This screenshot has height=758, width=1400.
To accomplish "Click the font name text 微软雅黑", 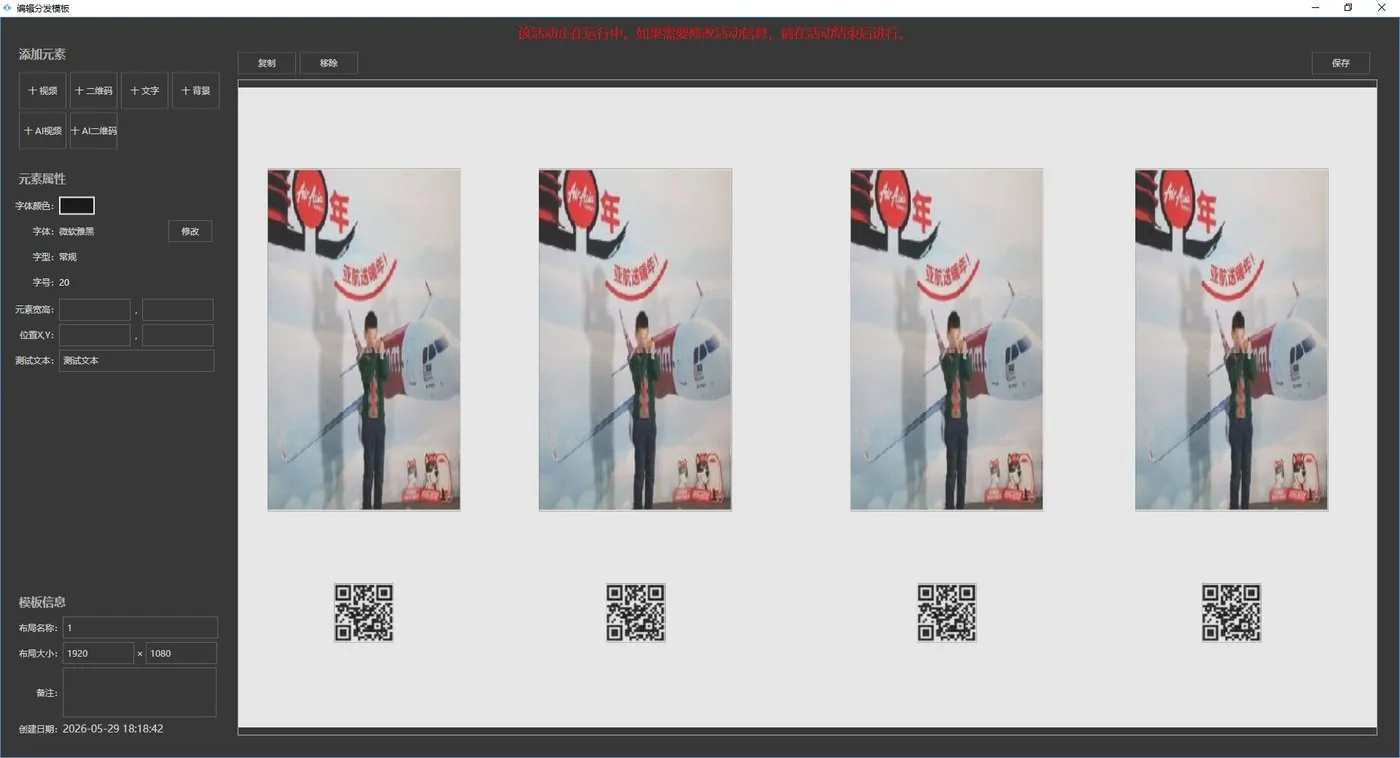I will pyautogui.click(x=77, y=231).
